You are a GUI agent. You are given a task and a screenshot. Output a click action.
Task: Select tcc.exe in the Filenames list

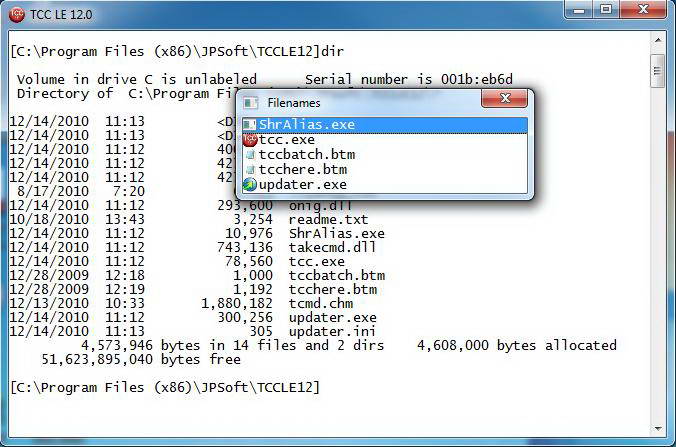pos(385,140)
